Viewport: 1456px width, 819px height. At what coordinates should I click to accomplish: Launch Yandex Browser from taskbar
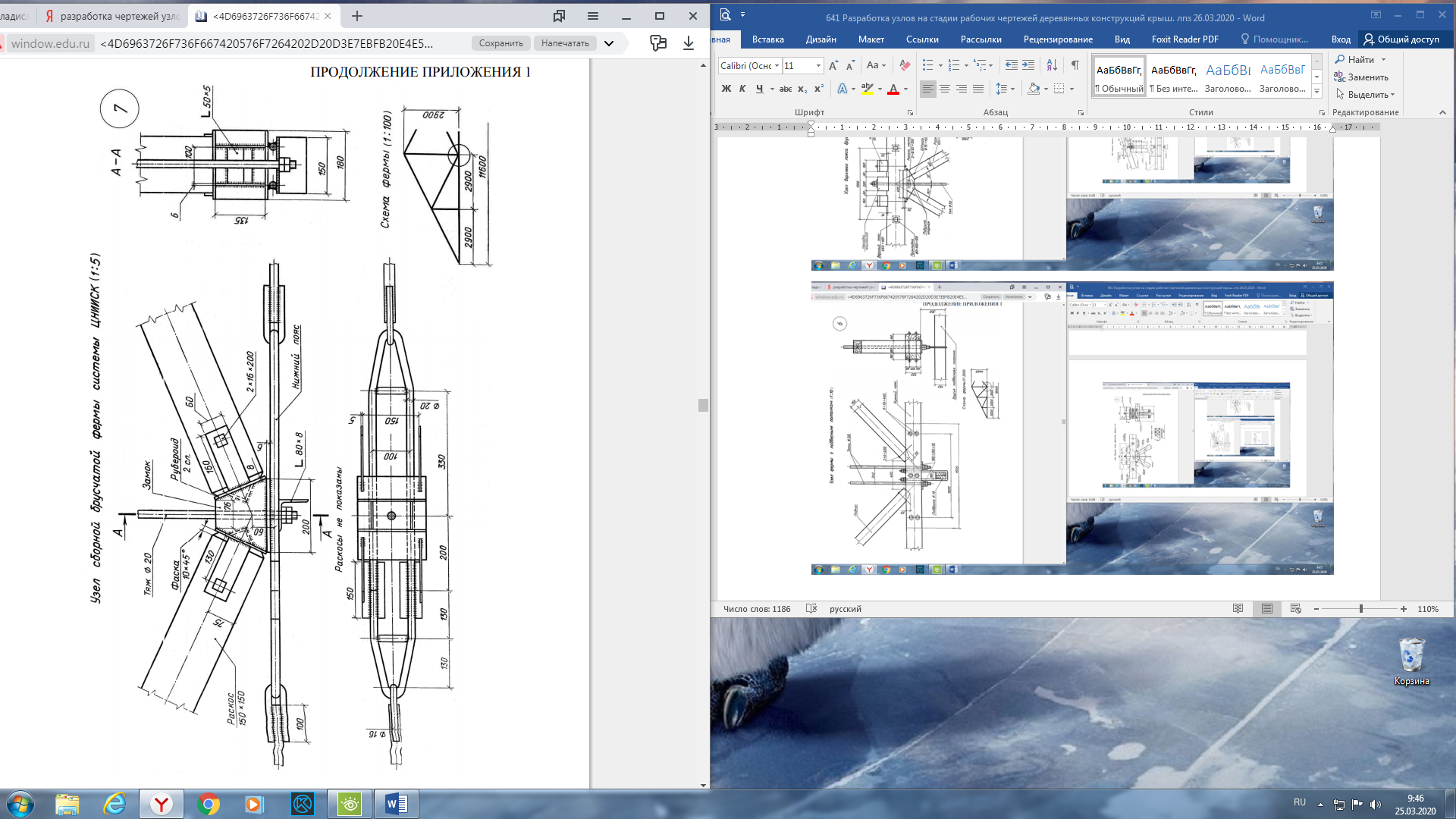pos(162,804)
